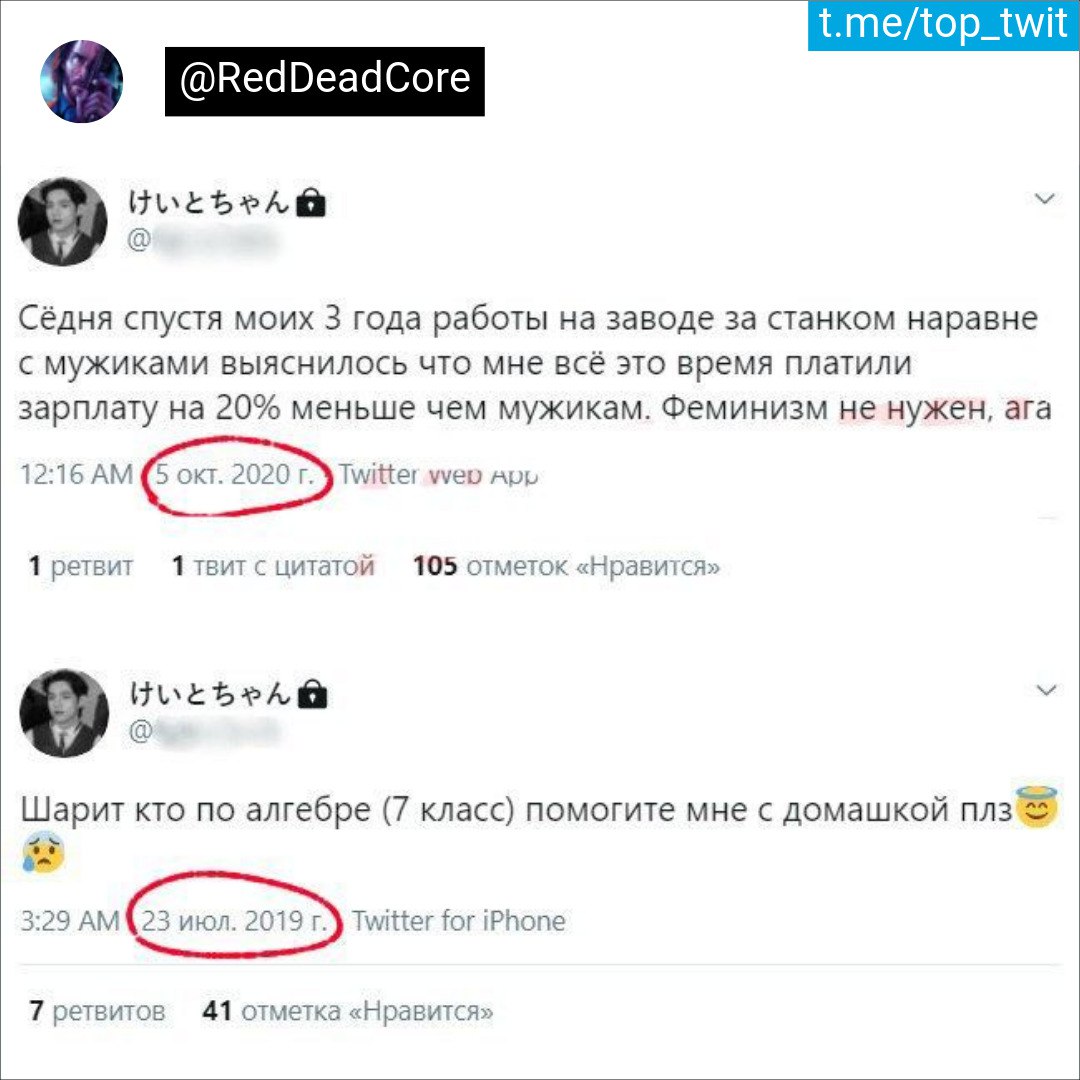Image resolution: width=1080 pixels, height=1080 pixels.
Task: Open 1 твит с цитатой
Action: (x=273, y=566)
